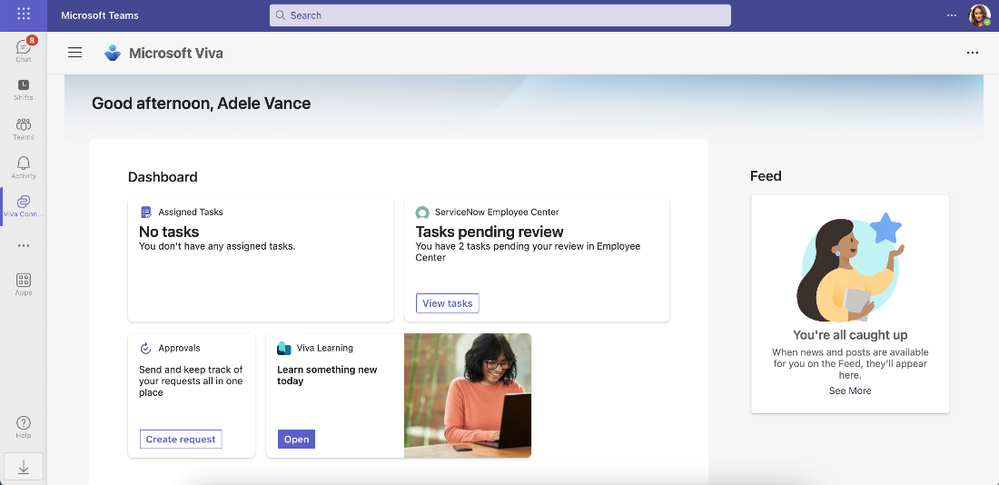Click the ServiceNow Employee Center icon
999x485 pixels.
tap(422, 212)
